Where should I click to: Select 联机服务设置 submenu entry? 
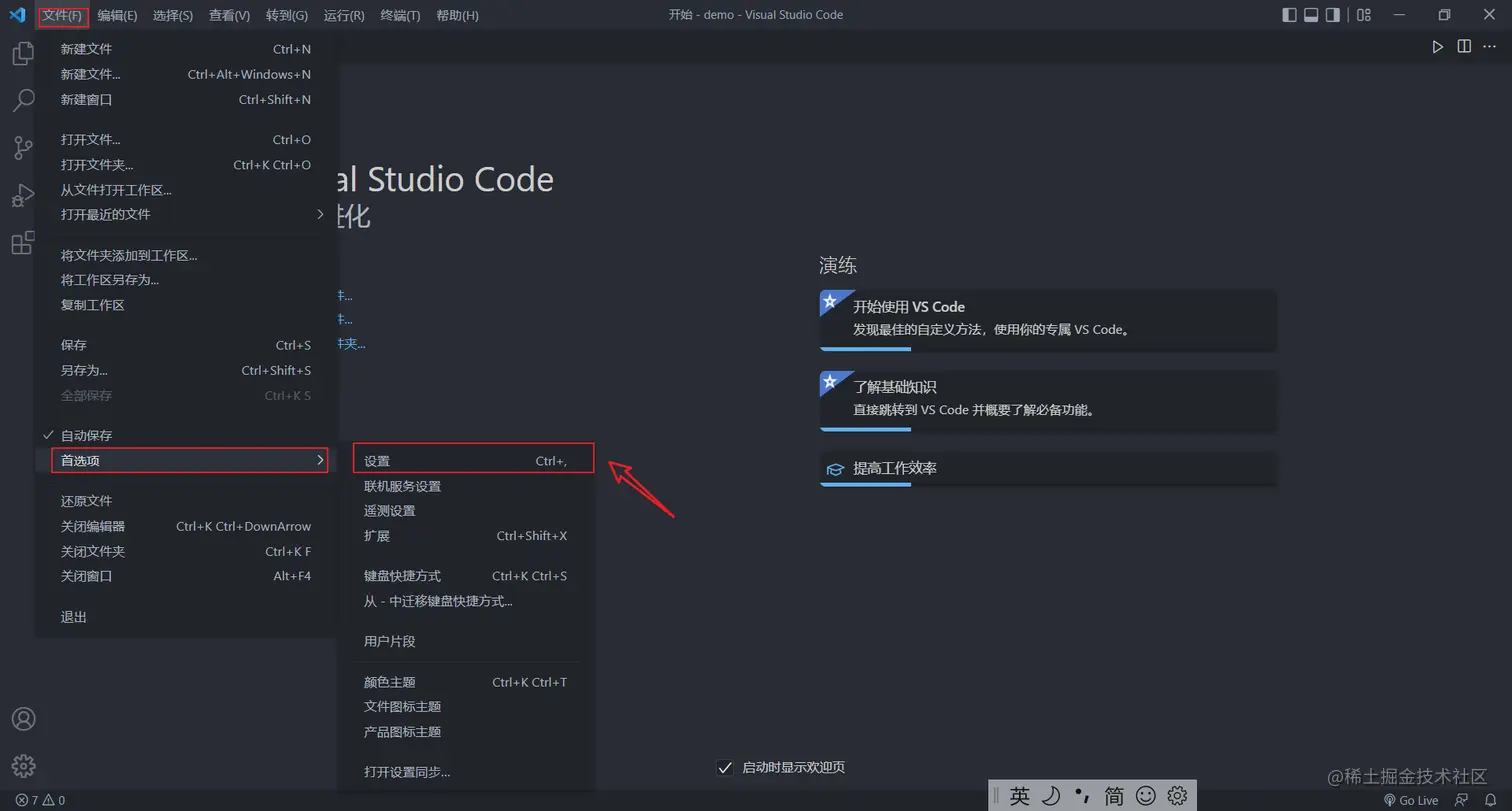(x=467, y=487)
